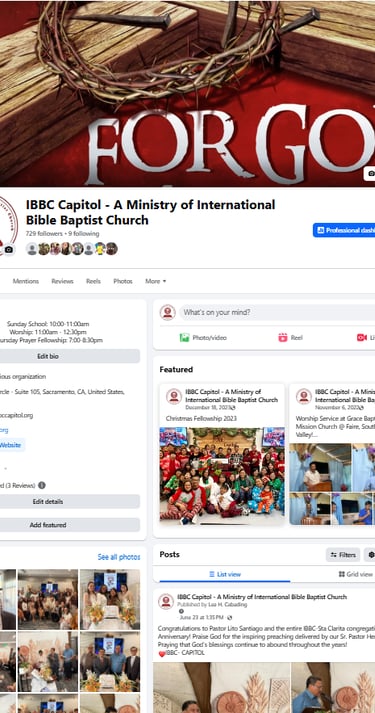Image resolution: width=375 pixels, height=713 pixels.
Task: Open reviews info icon
Action: coord(42,485)
